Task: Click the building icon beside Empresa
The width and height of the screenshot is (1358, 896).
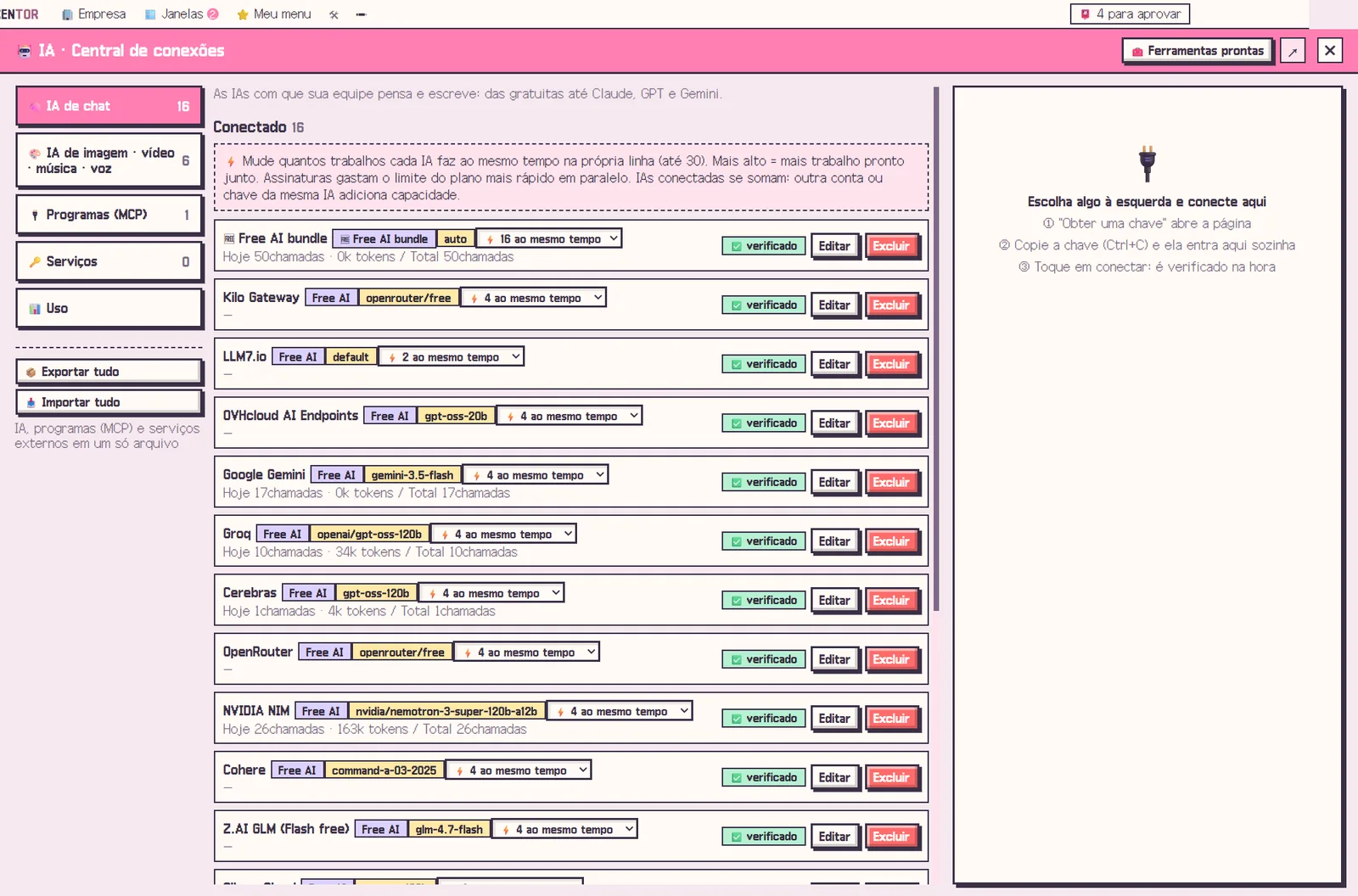Action: click(67, 14)
